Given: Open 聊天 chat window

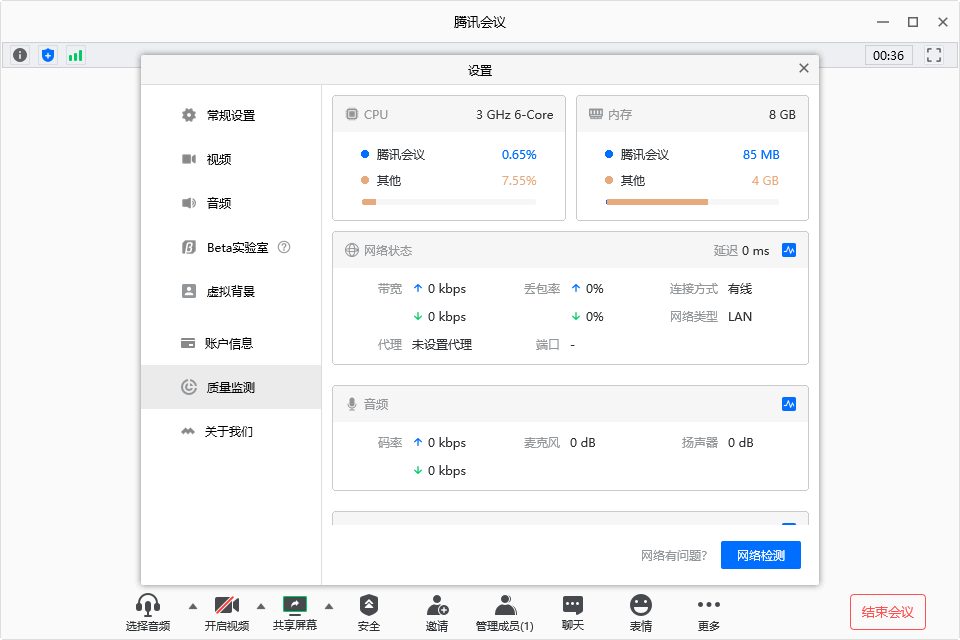Looking at the screenshot, I should coord(572,612).
